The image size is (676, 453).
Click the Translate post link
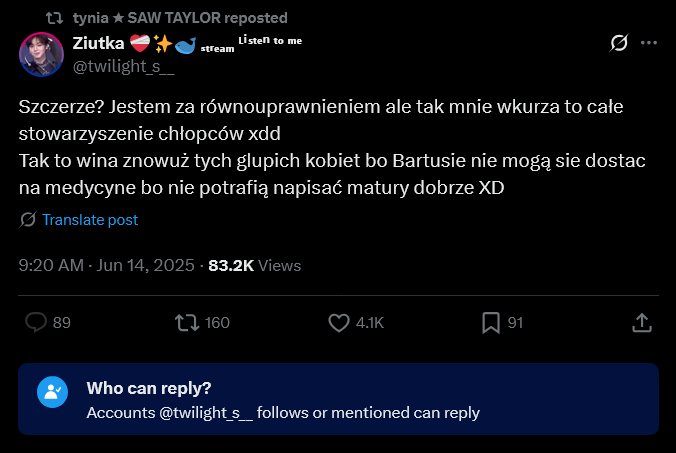90,220
